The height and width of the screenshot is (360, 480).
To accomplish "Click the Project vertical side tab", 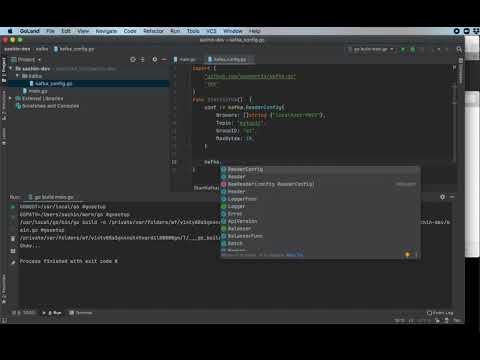I will pos(4,70).
